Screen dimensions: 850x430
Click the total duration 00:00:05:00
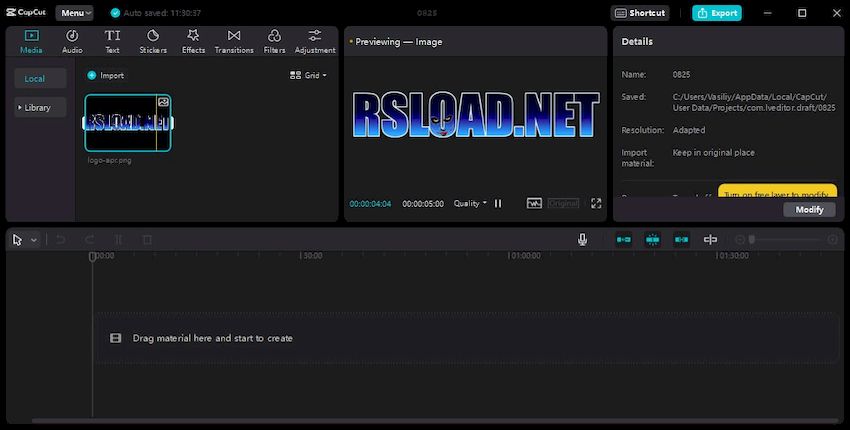[423, 204]
